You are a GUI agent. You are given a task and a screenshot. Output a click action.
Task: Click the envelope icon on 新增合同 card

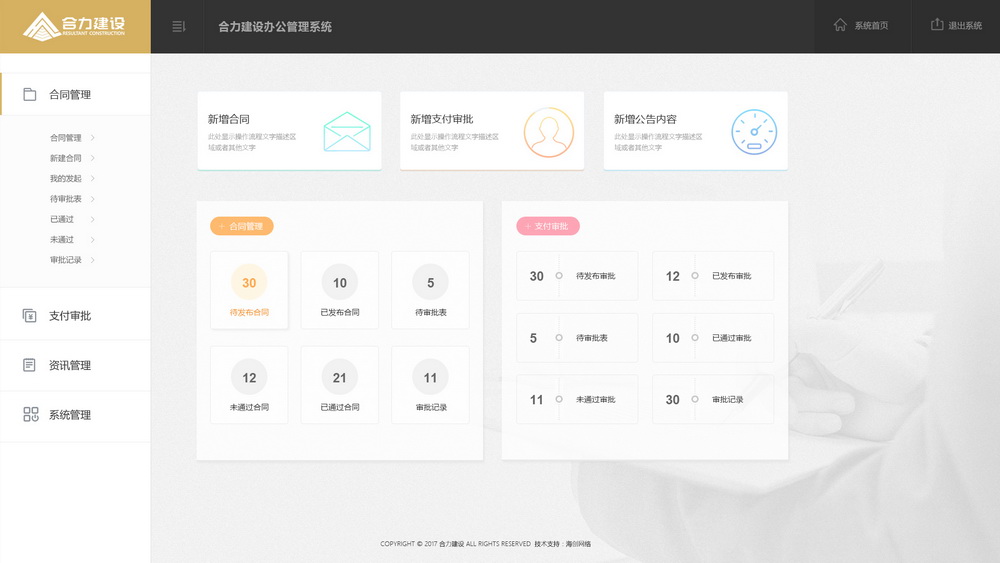[x=347, y=131]
